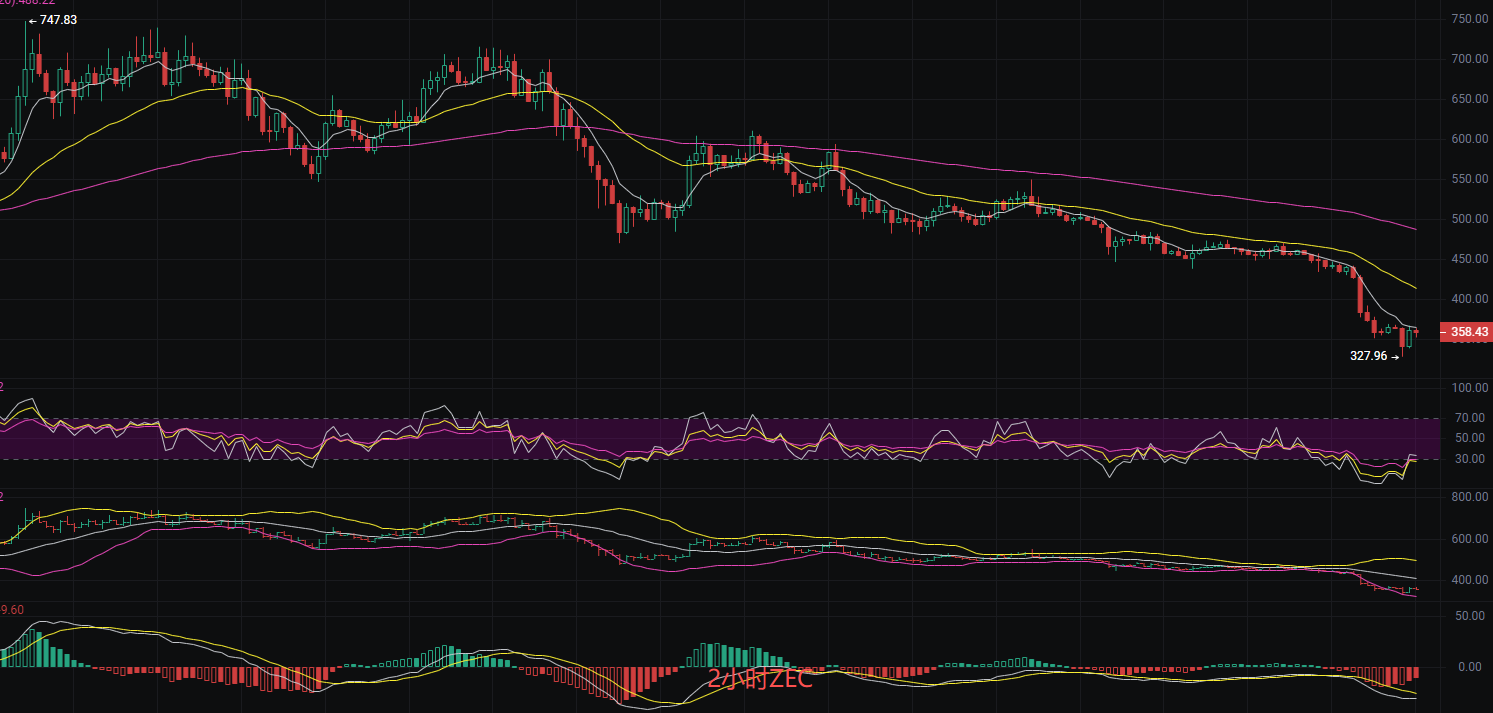Click the 50.00 label on MACD axis
The height and width of the screenshot is (713, 1493).
click(x=1468, y=616)
